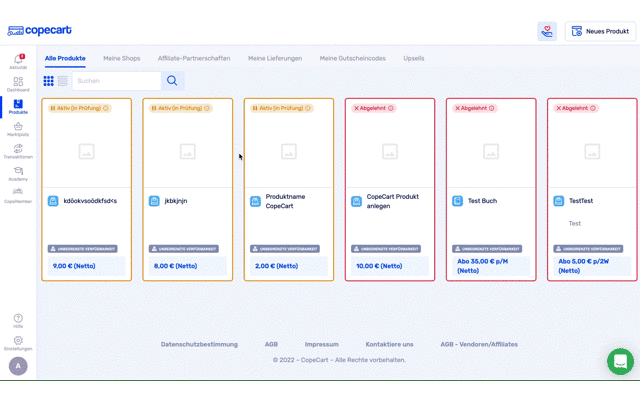Click the magnifier search button

point(172,81)
